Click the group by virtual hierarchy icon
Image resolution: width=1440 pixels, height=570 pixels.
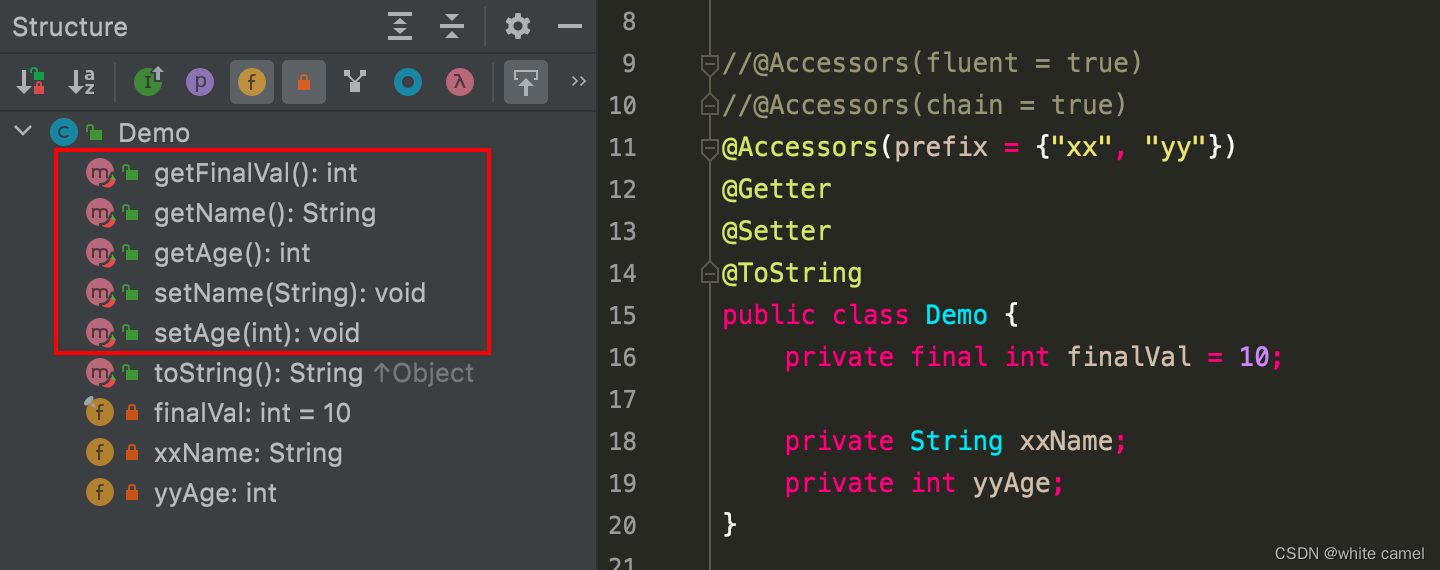(x=355, y=82)
